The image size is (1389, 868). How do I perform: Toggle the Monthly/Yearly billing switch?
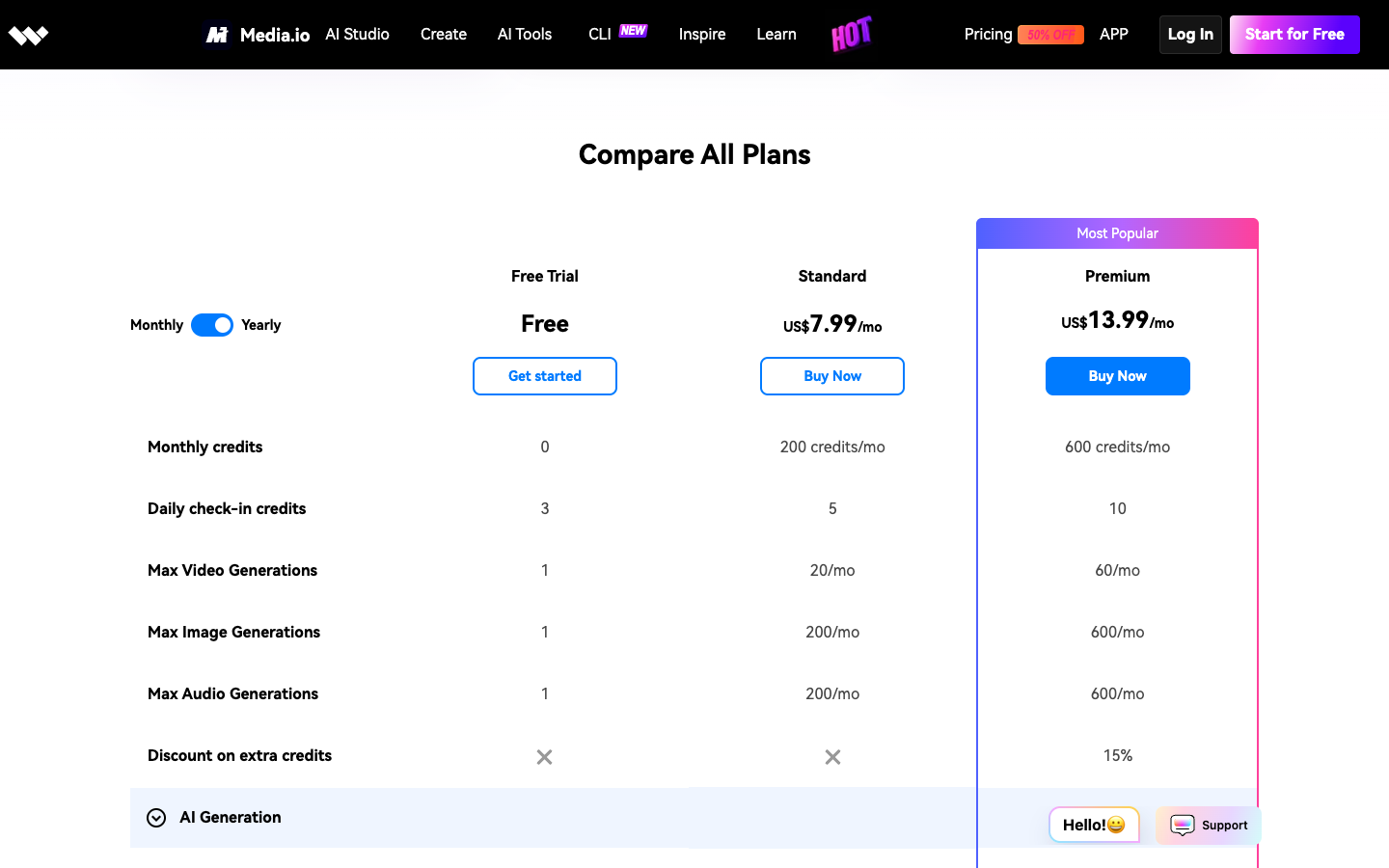(212, 325)
